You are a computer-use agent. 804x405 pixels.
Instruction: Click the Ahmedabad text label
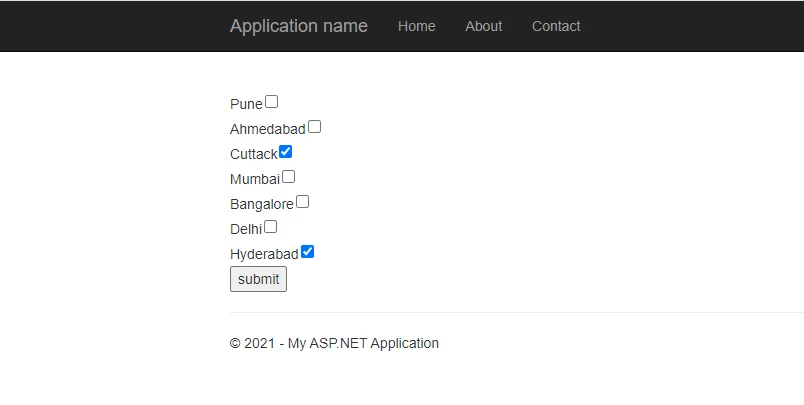point(268,129)
